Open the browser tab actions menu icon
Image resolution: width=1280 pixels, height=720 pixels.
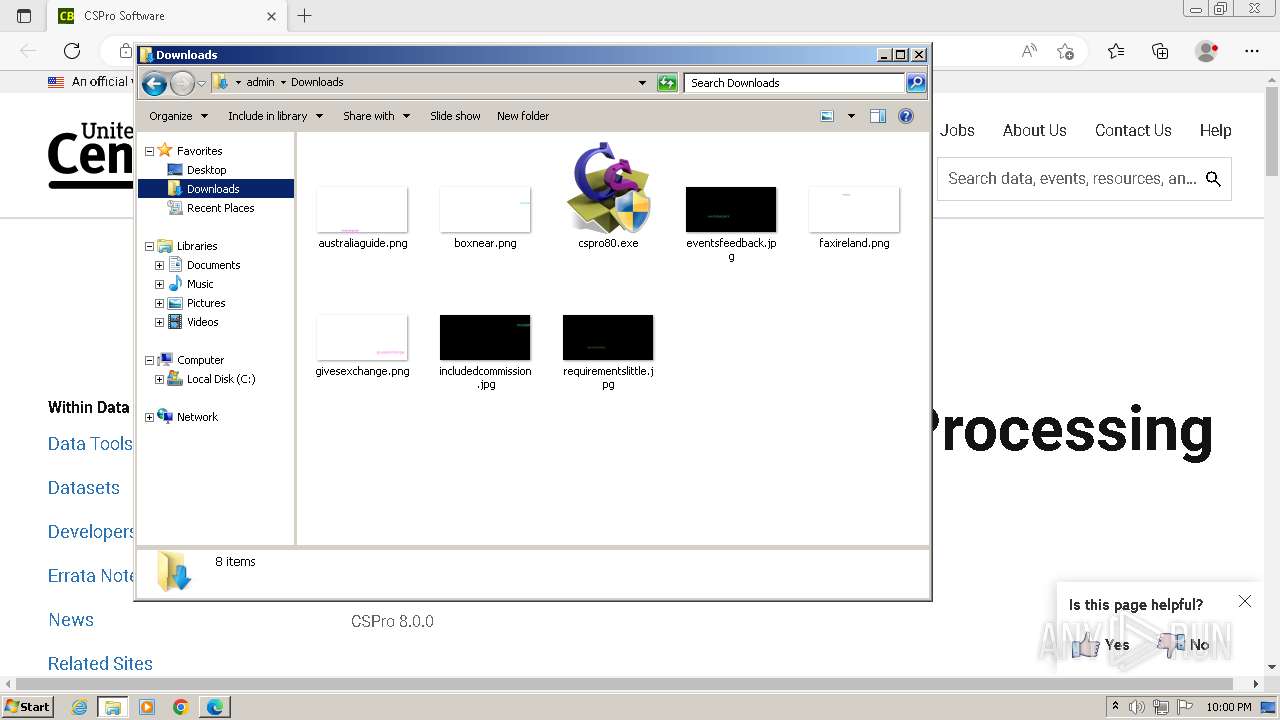coord(24,16)
